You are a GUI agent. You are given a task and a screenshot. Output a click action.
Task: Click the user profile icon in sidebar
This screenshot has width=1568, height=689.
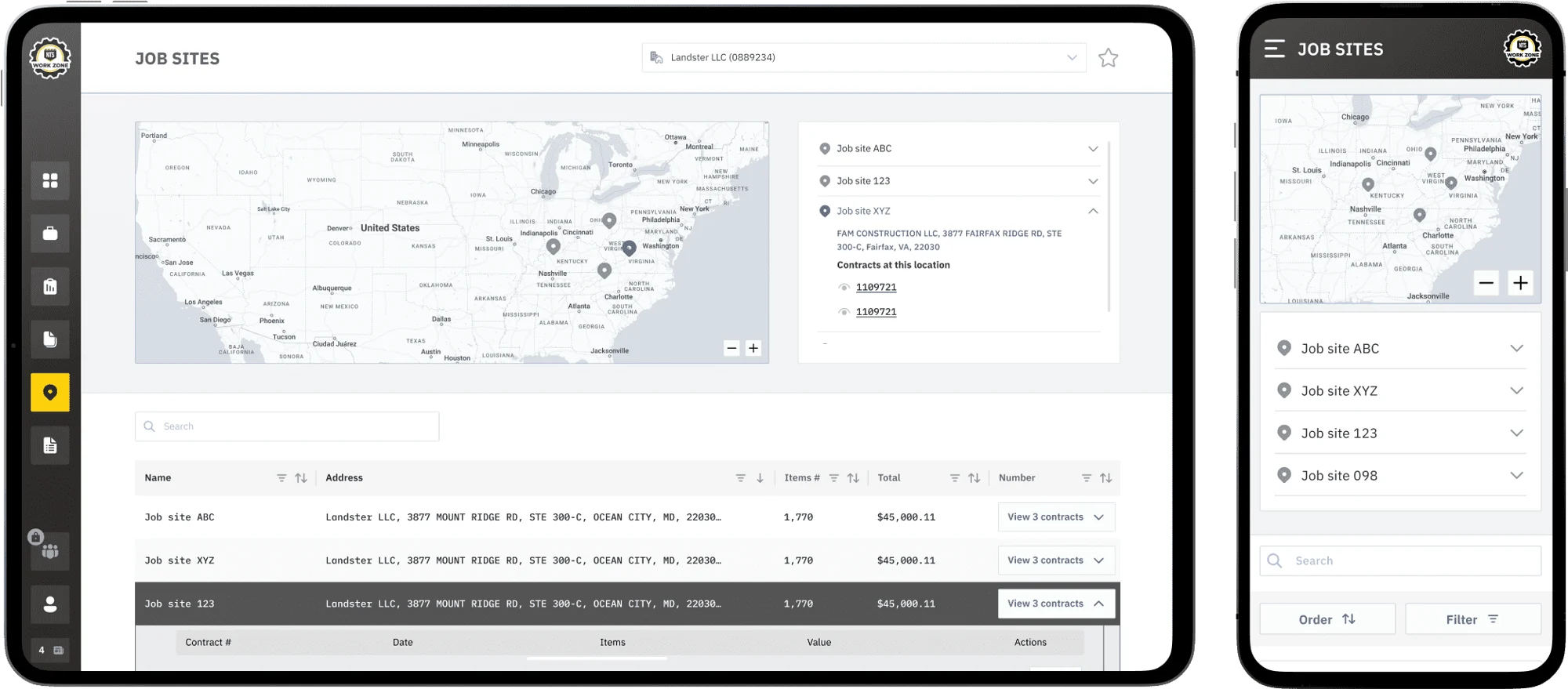(50, 604)
